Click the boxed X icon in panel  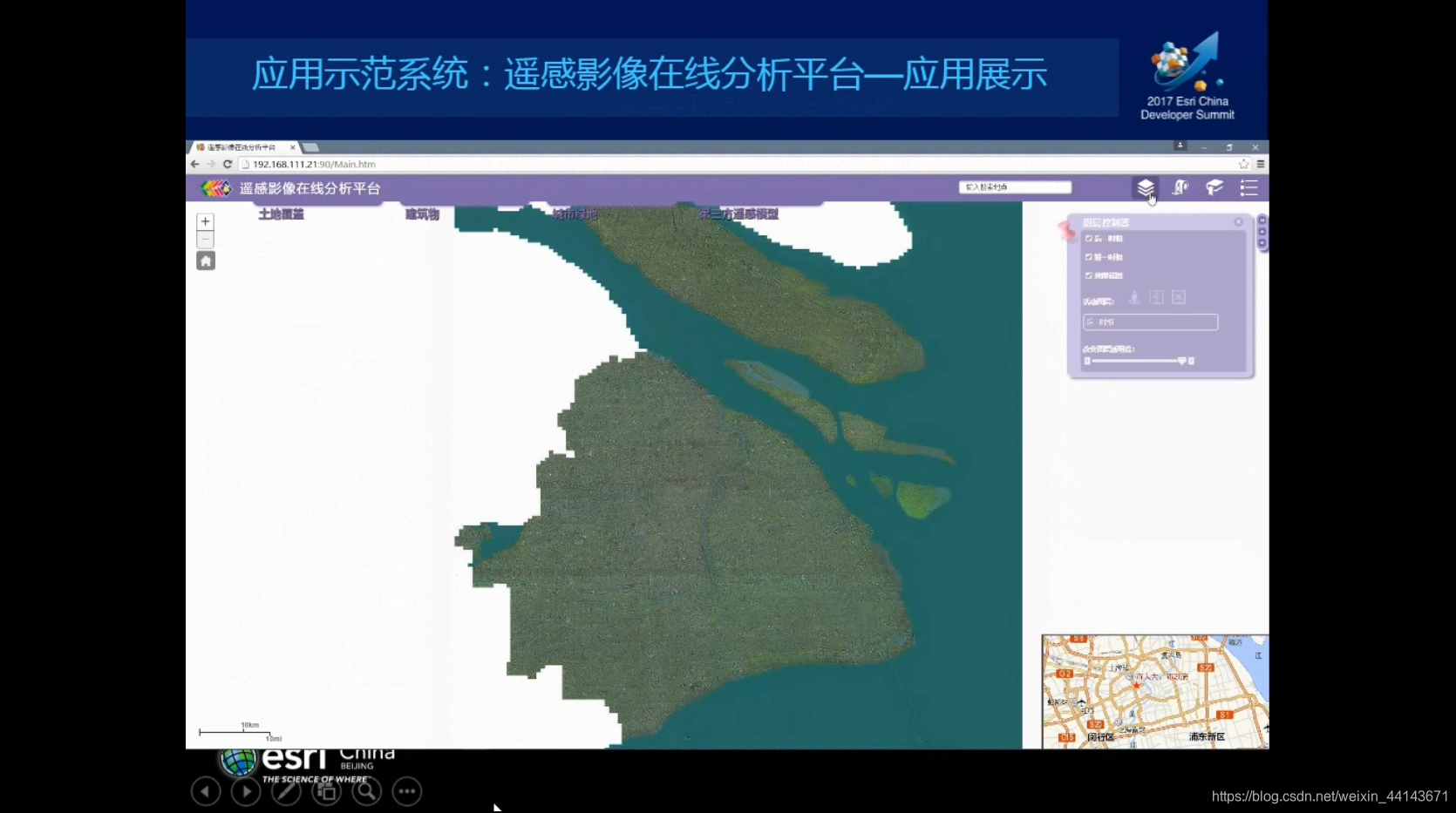1178,297
